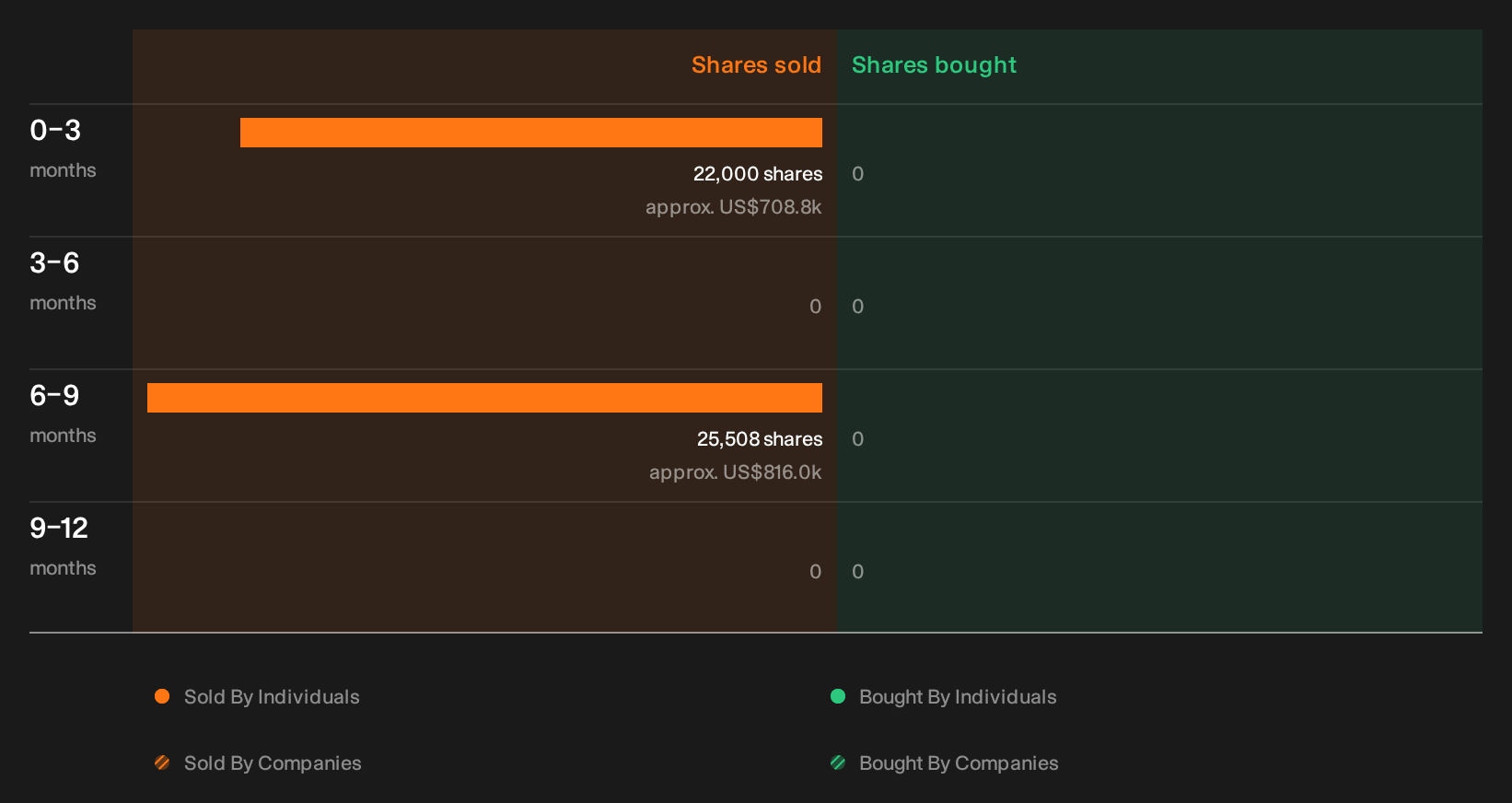
Task: Click the approx. US$708.8k amount
Action: 733,207
